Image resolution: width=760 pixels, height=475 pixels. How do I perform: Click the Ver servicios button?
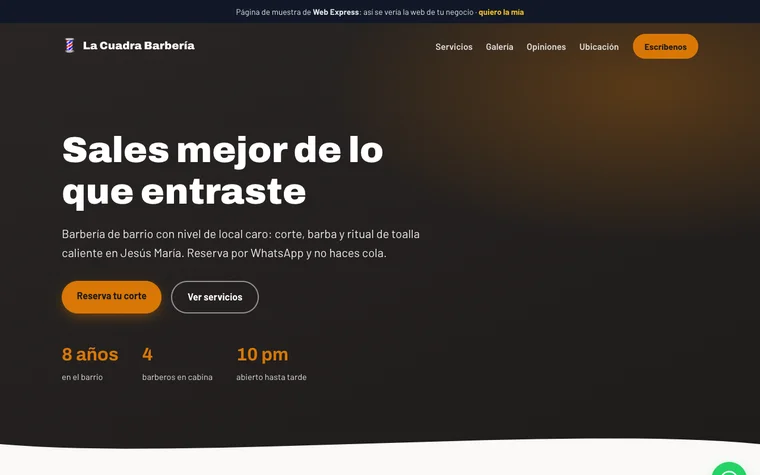(x=215, y=297)
